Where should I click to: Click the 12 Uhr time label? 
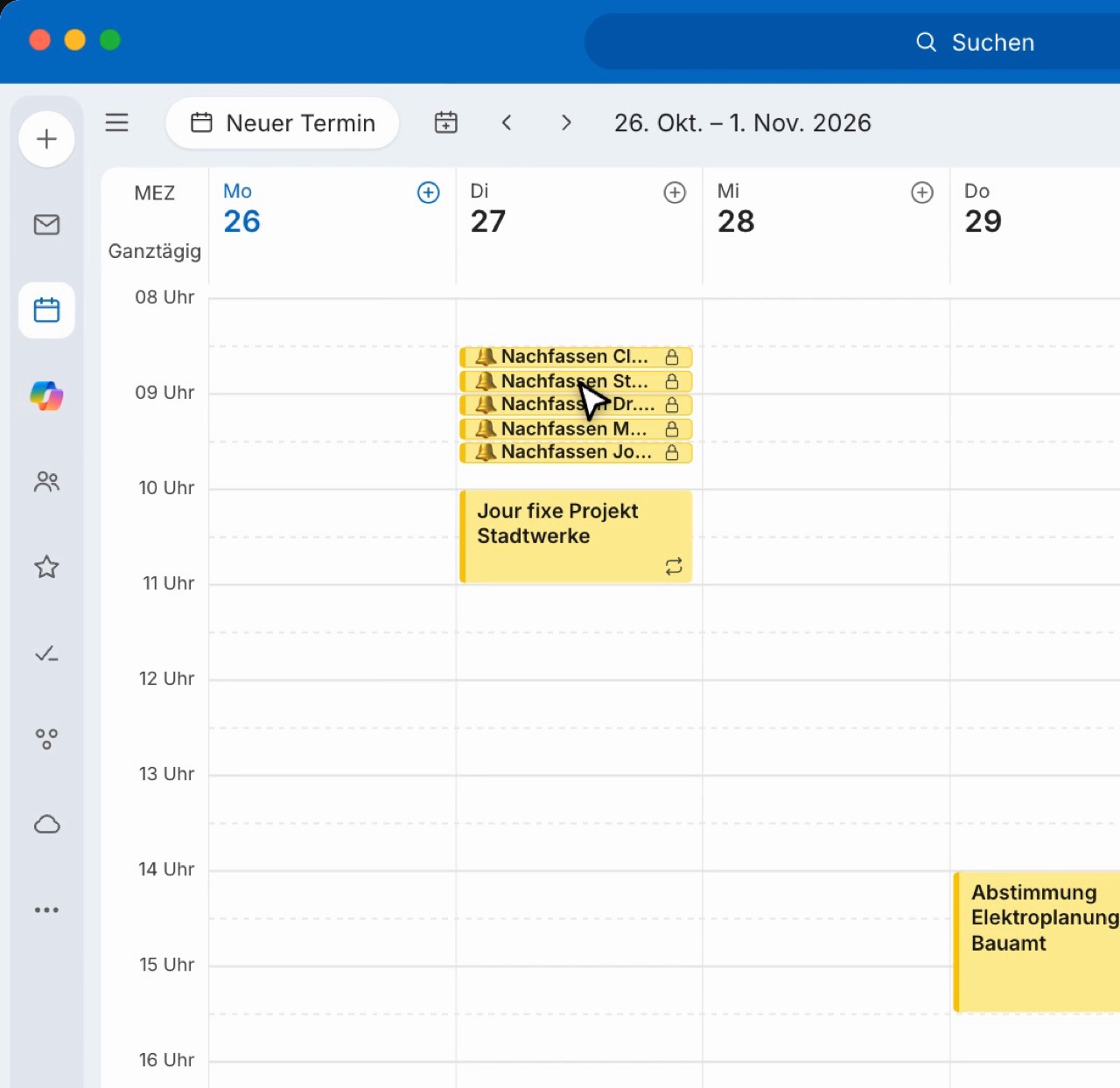tap(166, 679)
